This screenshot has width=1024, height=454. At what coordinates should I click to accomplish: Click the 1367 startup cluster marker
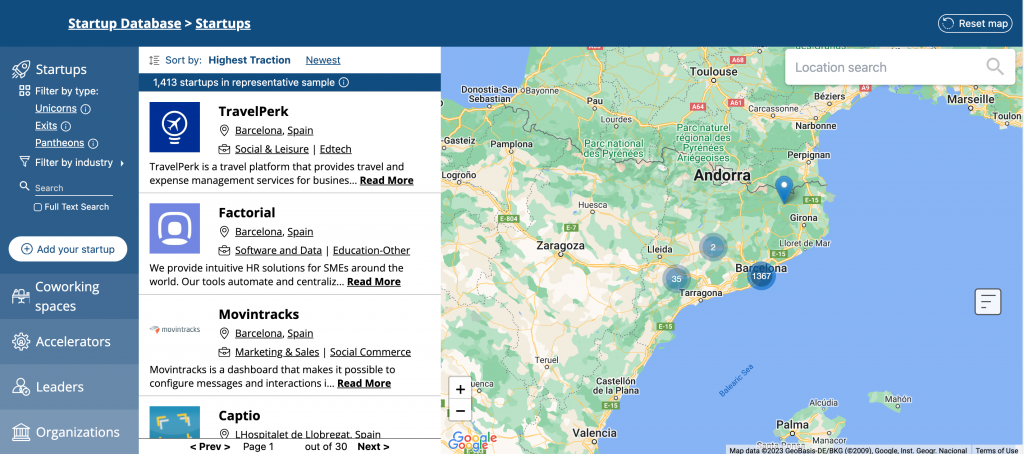click(x=761, y=276)
